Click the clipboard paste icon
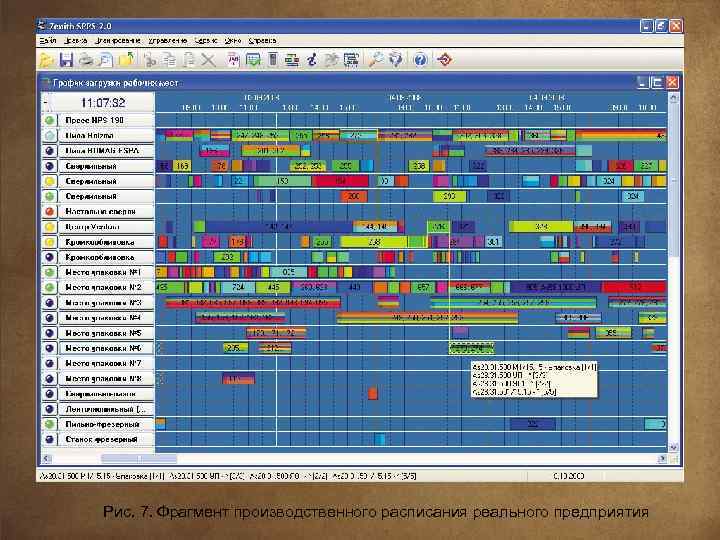Screen dimensions: 720x540 tap(189, 60)
